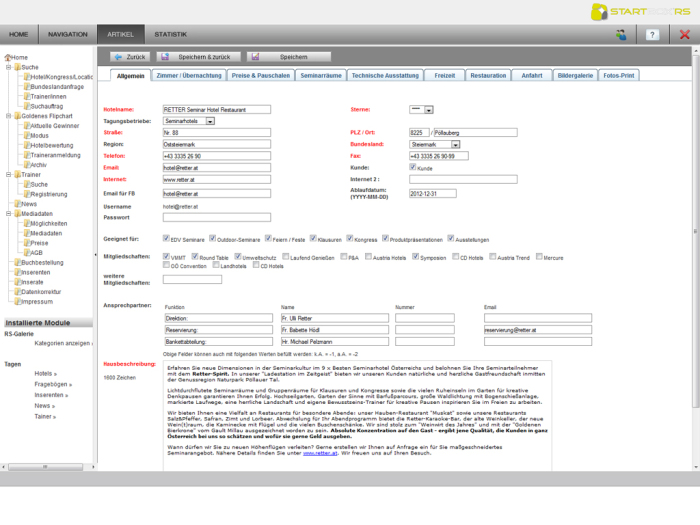
Task: Click the Suchauftrag page icon
Action: pos(27,106)
